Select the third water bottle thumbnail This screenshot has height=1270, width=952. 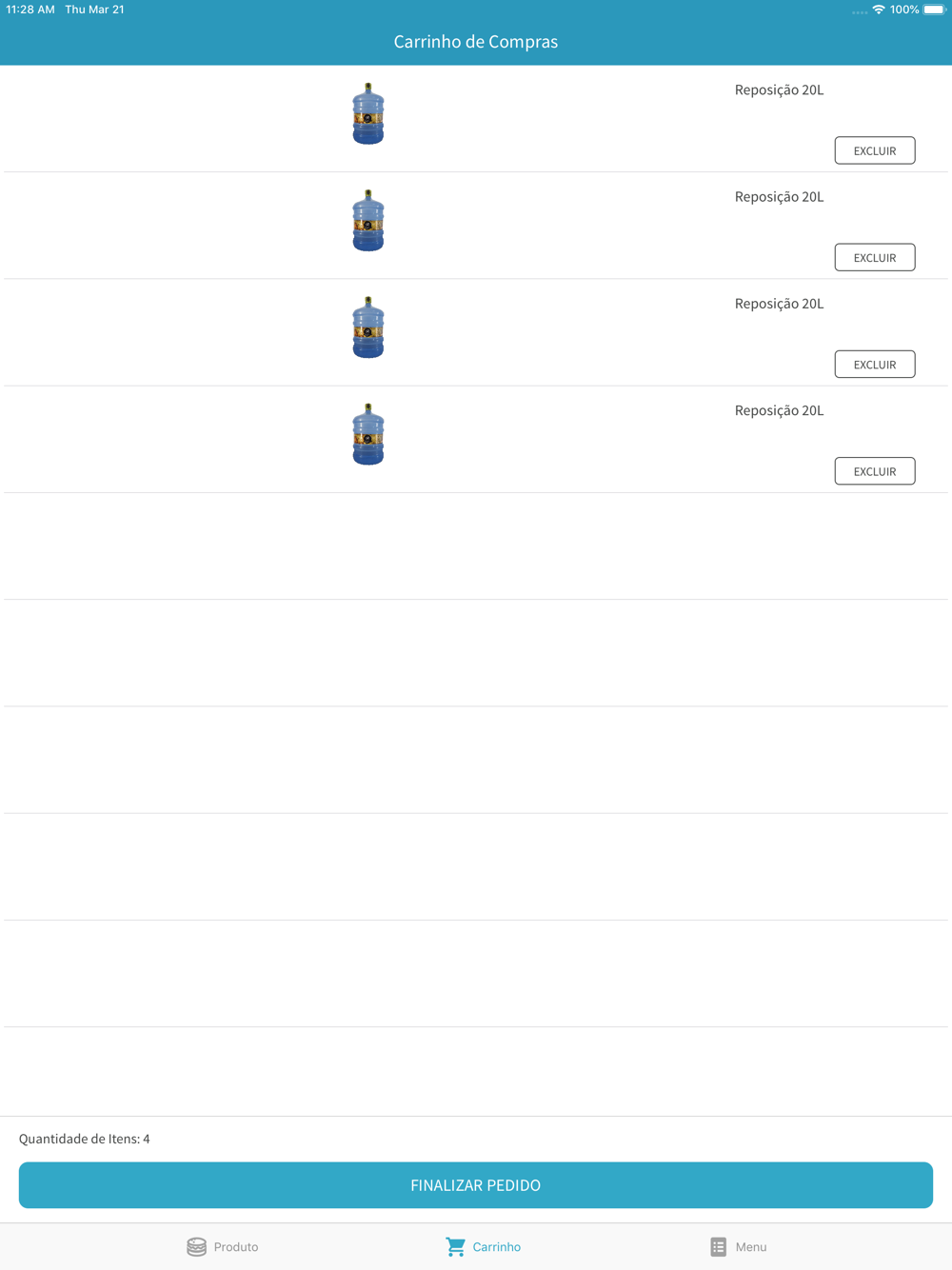click(368, 327)
